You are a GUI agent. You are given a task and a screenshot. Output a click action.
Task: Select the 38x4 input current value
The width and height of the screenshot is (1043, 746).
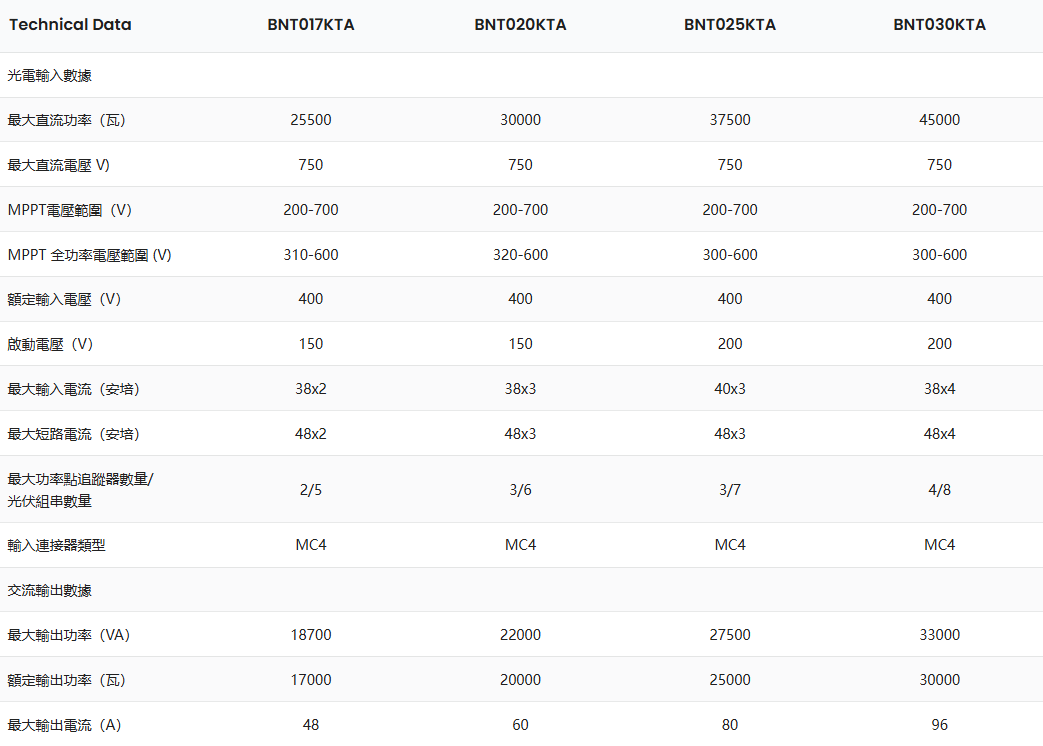pyautogui.click(x=939, y=388)
